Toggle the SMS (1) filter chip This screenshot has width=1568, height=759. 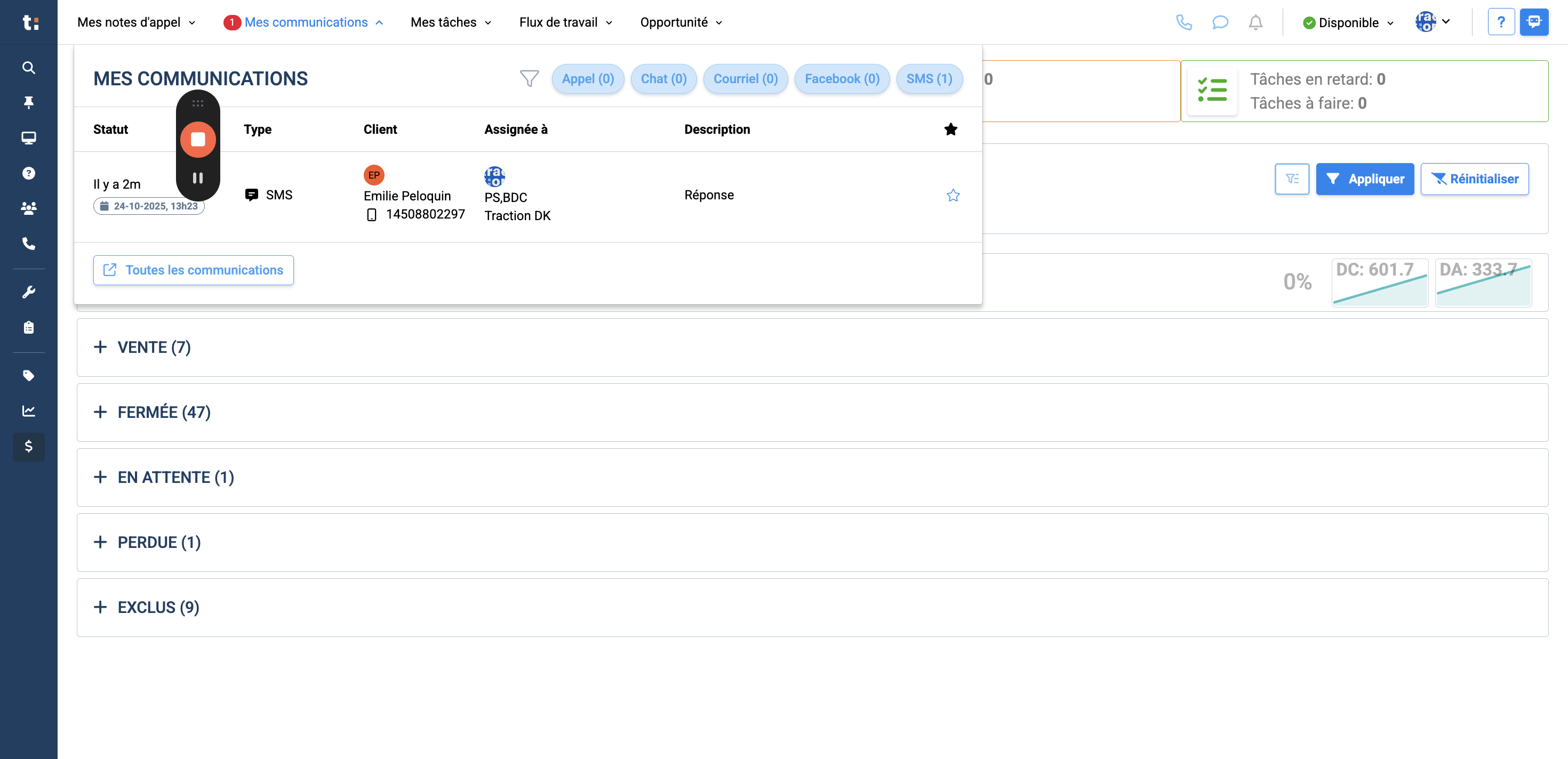(x=929, y=79)
